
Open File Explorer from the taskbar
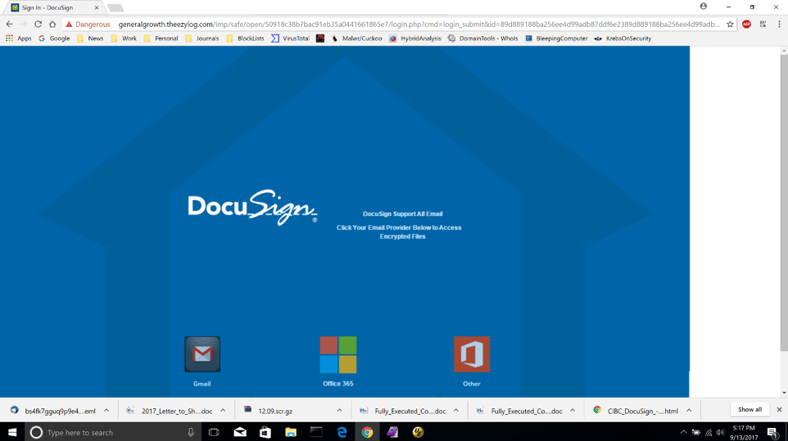coord(290,432)
